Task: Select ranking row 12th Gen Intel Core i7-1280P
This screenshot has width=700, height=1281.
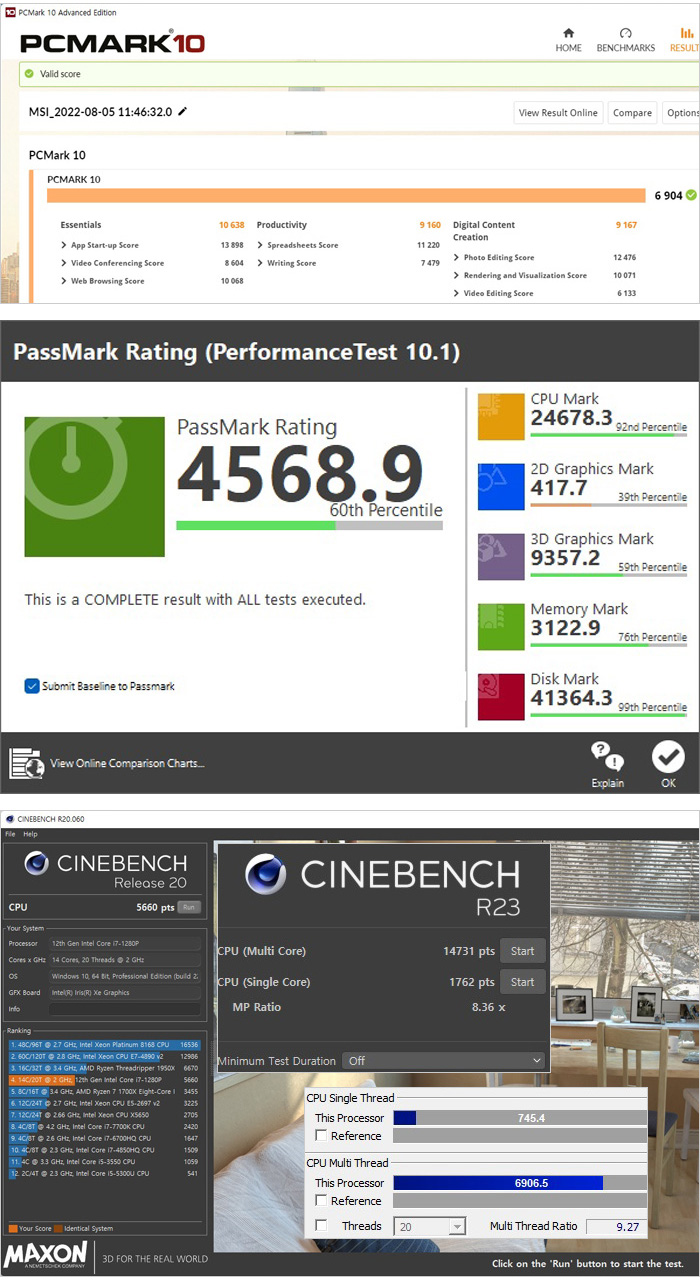Action: (x=104, y=1080)
